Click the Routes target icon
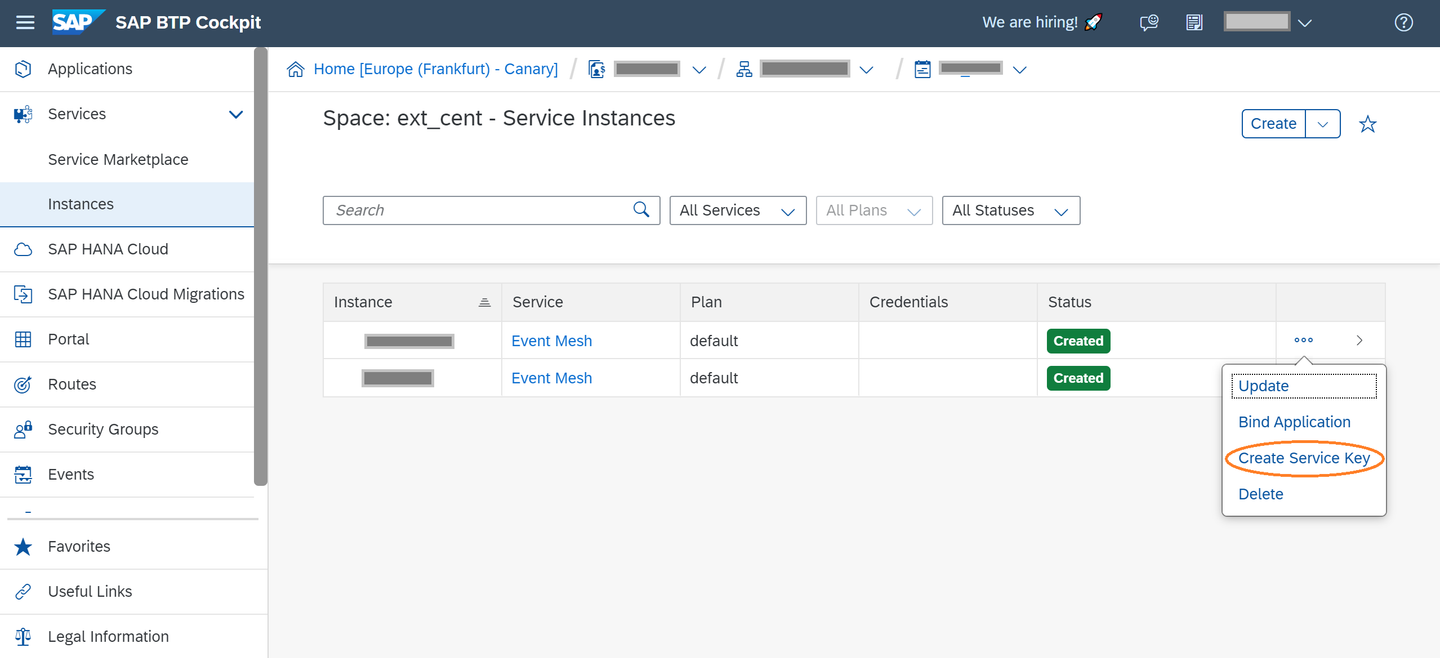The height and width of the screenshot is (658, 1440). [x=23, y=384]
